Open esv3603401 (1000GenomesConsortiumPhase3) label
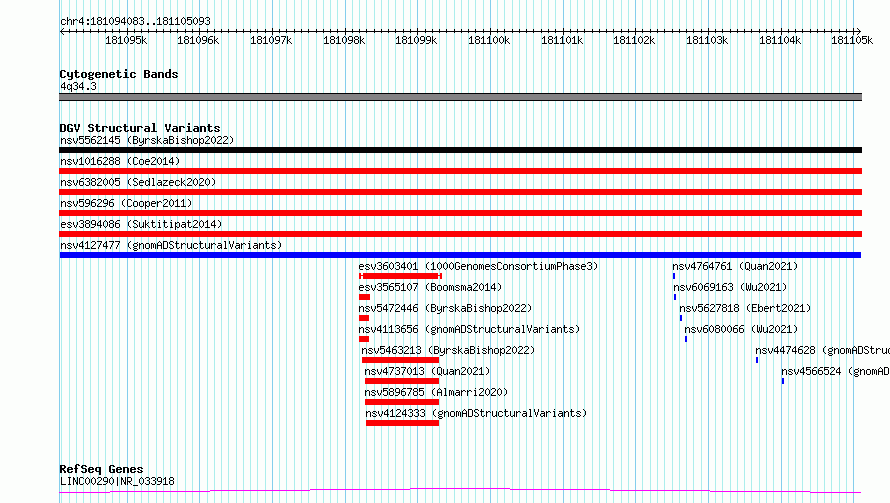The height and width of the screenshot is (503, 890). 478,266
